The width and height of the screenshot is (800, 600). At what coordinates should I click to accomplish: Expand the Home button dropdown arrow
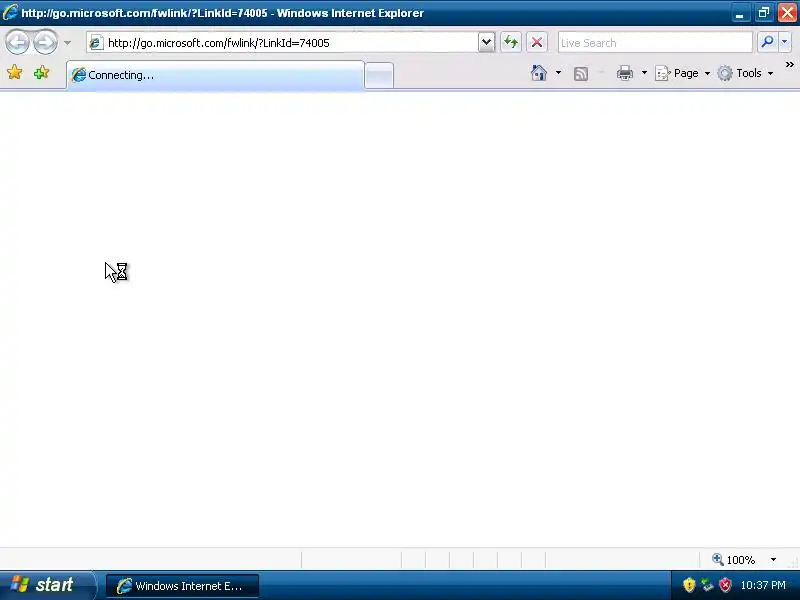558,73
